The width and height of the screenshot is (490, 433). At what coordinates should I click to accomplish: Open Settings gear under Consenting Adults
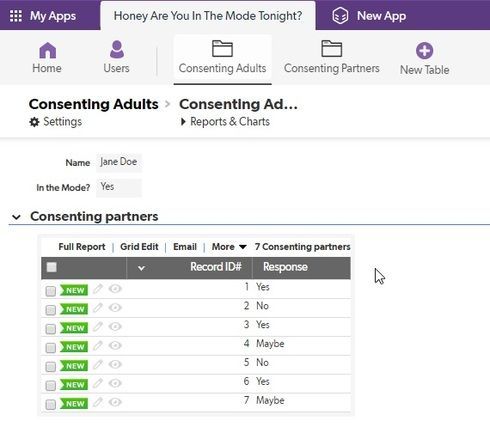(x=34, y=122)
